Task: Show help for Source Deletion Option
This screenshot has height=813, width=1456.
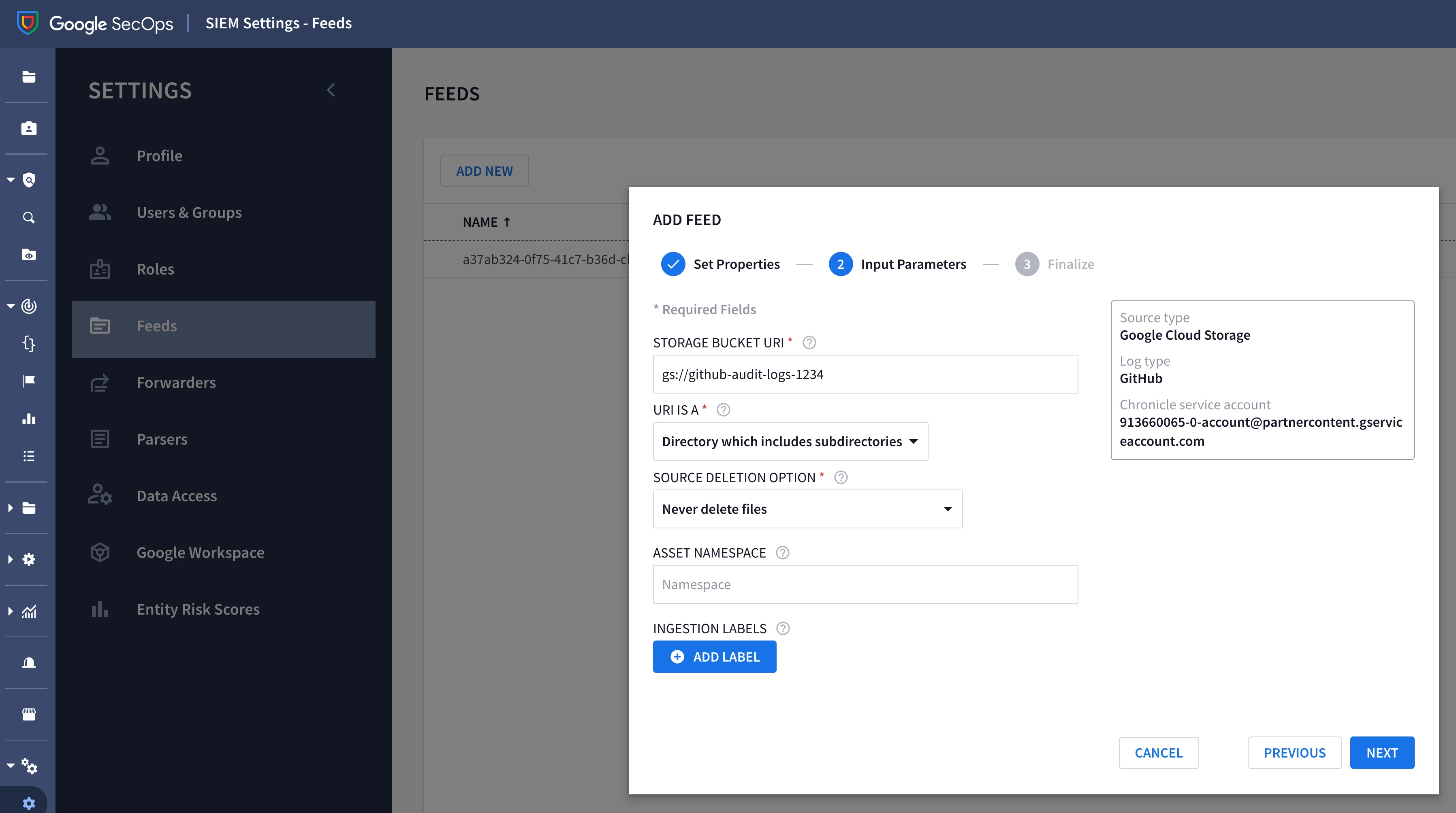Action: (841, 477)
